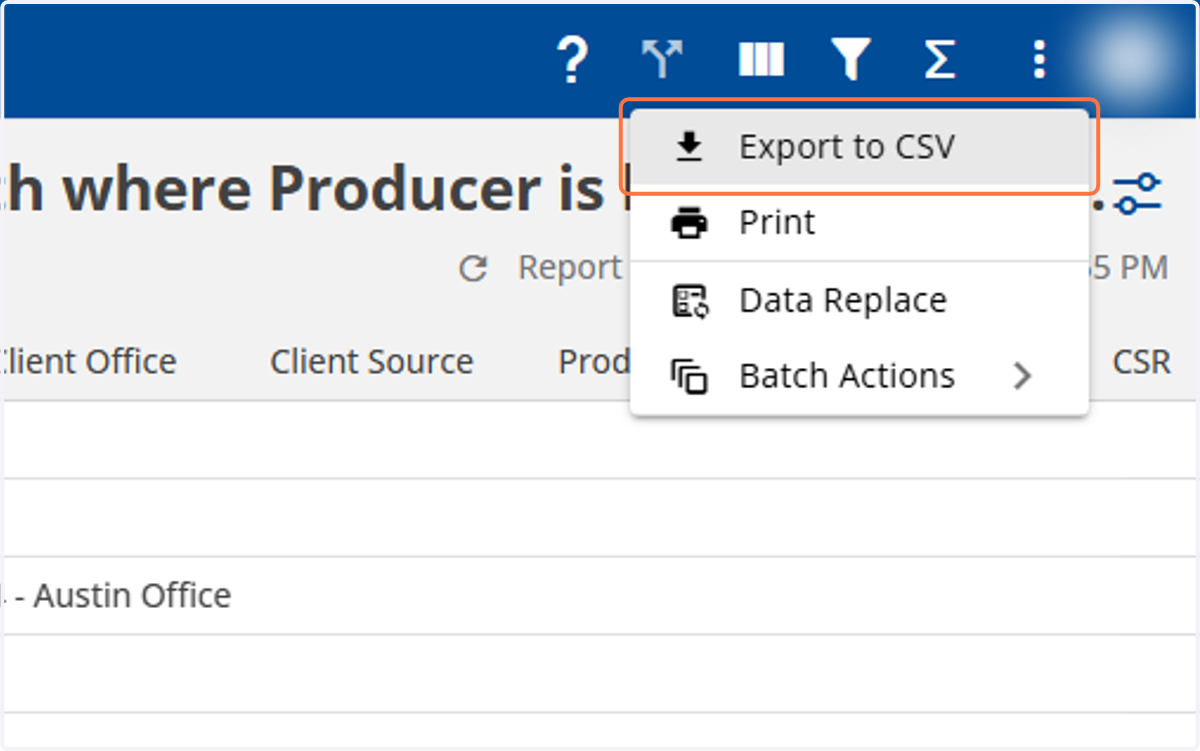Screen dimensions: 1200x751
Task: Expand the Batch Actions chevron arrow
Action: pos(1021,376)
